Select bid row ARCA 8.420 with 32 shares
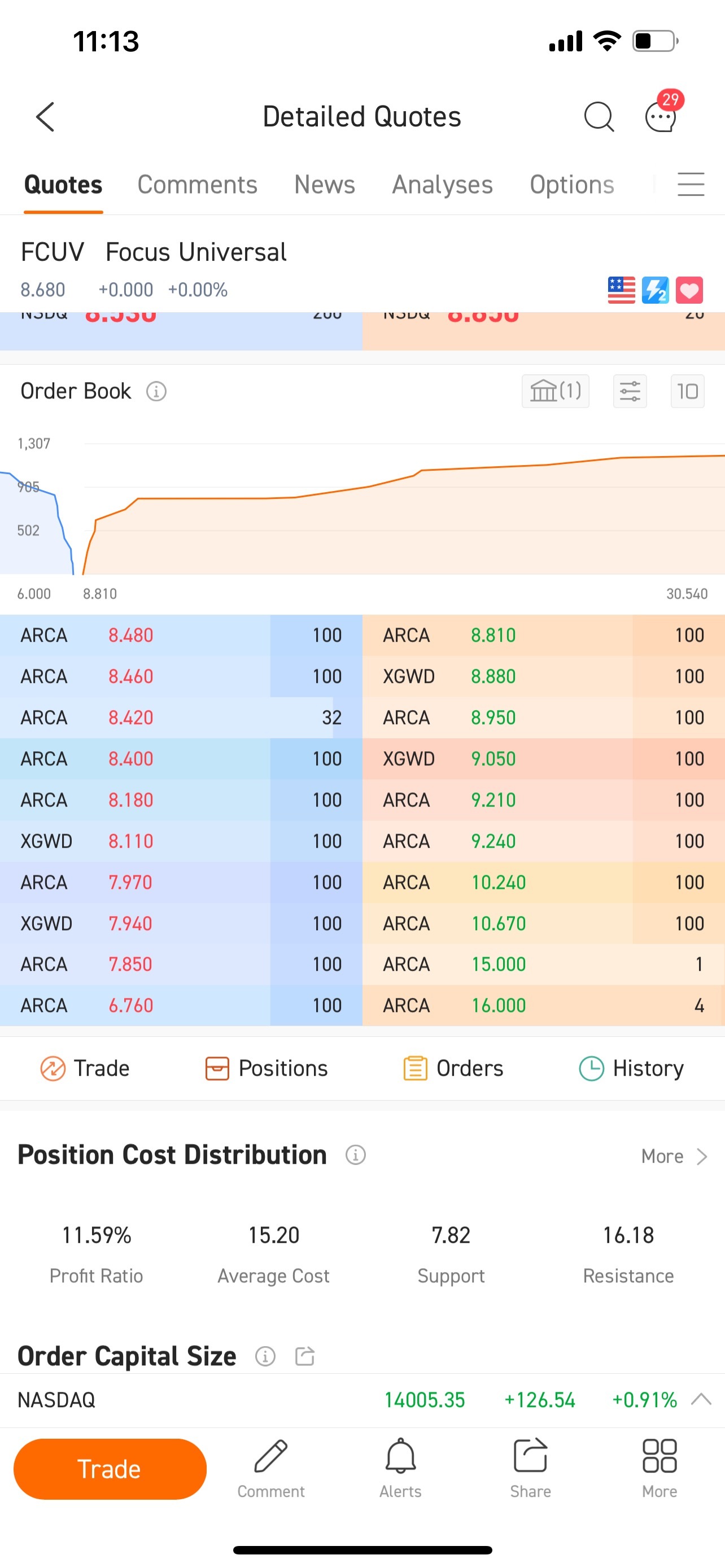 pyautogui.click(x=181, y=717)
